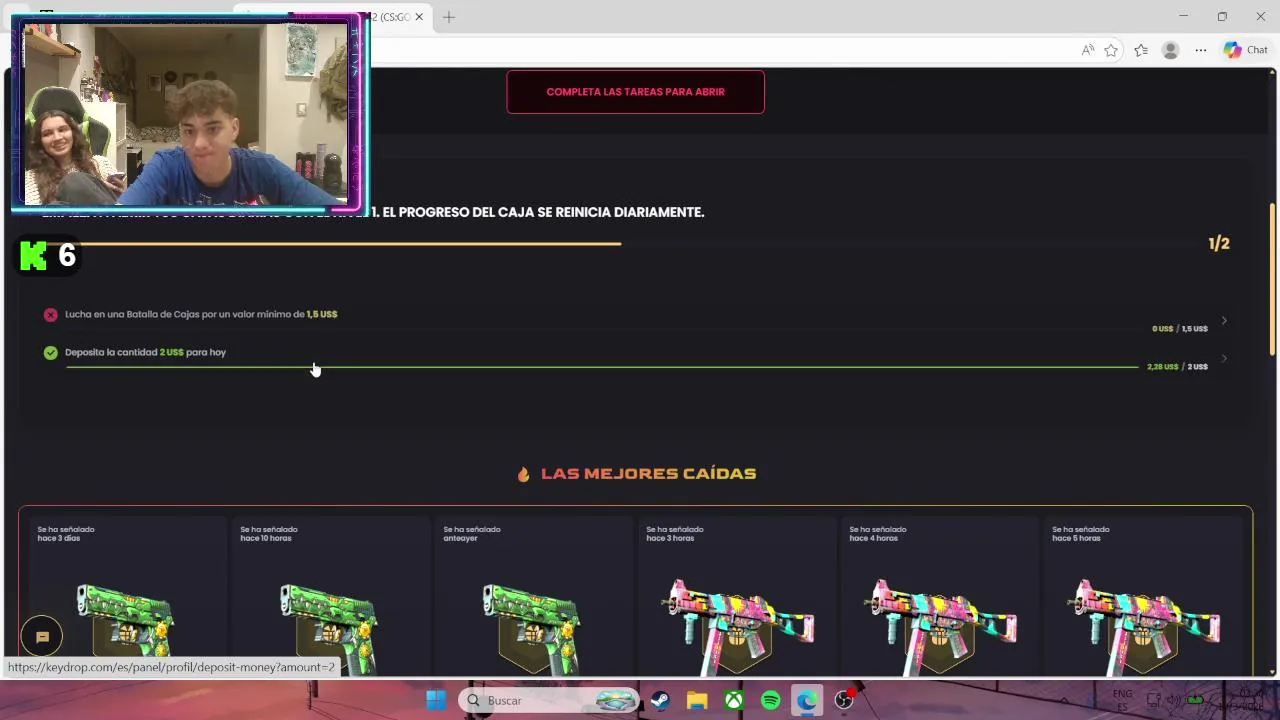Open Steam from the taskbar
This screenshot has width=1280, height=720.
pyautogui.click(x=660, y=701)
